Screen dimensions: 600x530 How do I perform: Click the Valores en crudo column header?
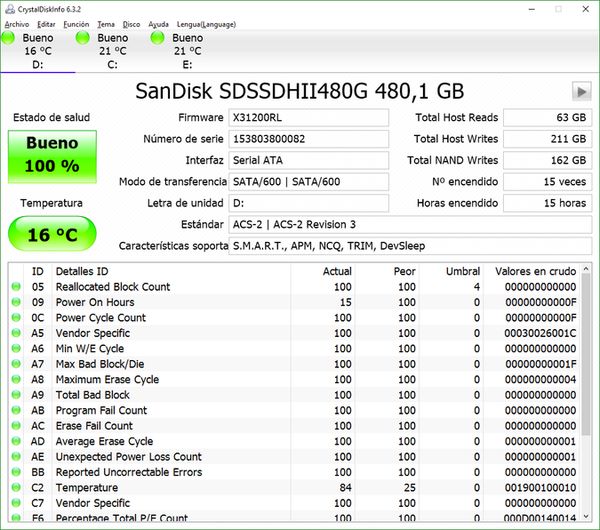pyautogui.click(x=532, y=271)
